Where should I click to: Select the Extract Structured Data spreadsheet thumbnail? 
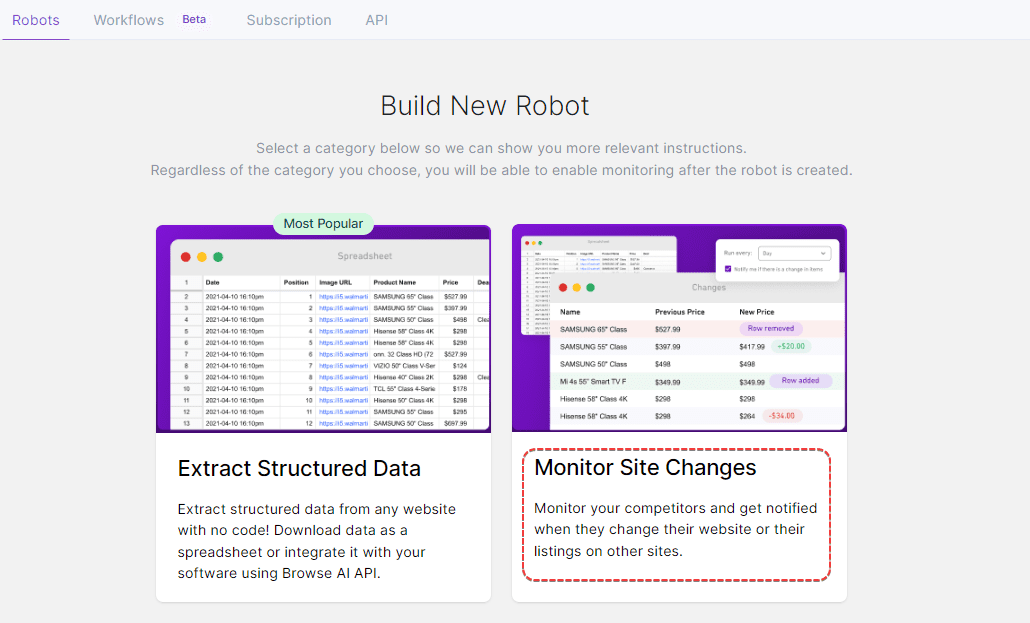point(323,329)
